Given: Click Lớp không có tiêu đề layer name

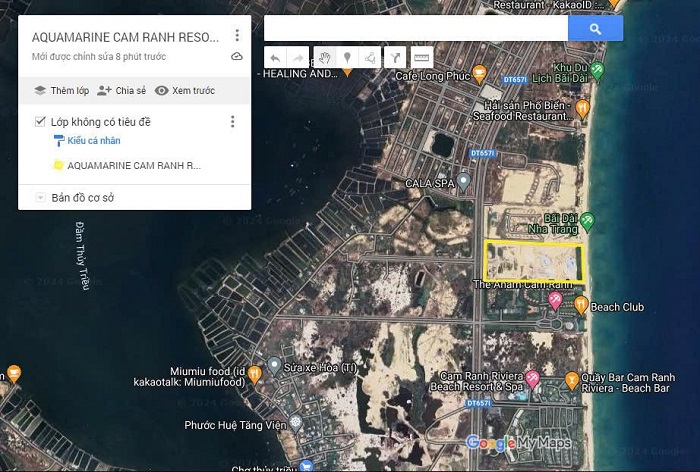Looking at the screenshot, I should tap(101, 122).
